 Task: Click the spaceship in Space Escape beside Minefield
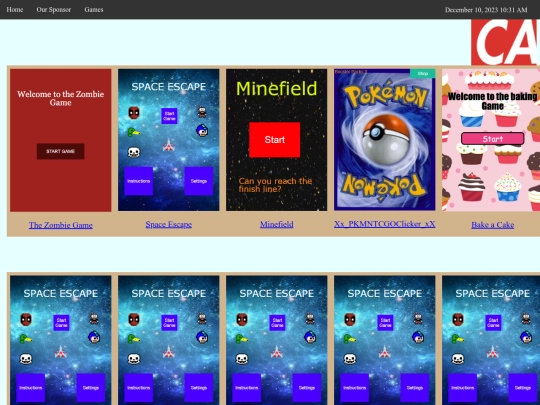pyautogui.click(x=168, y=145)
